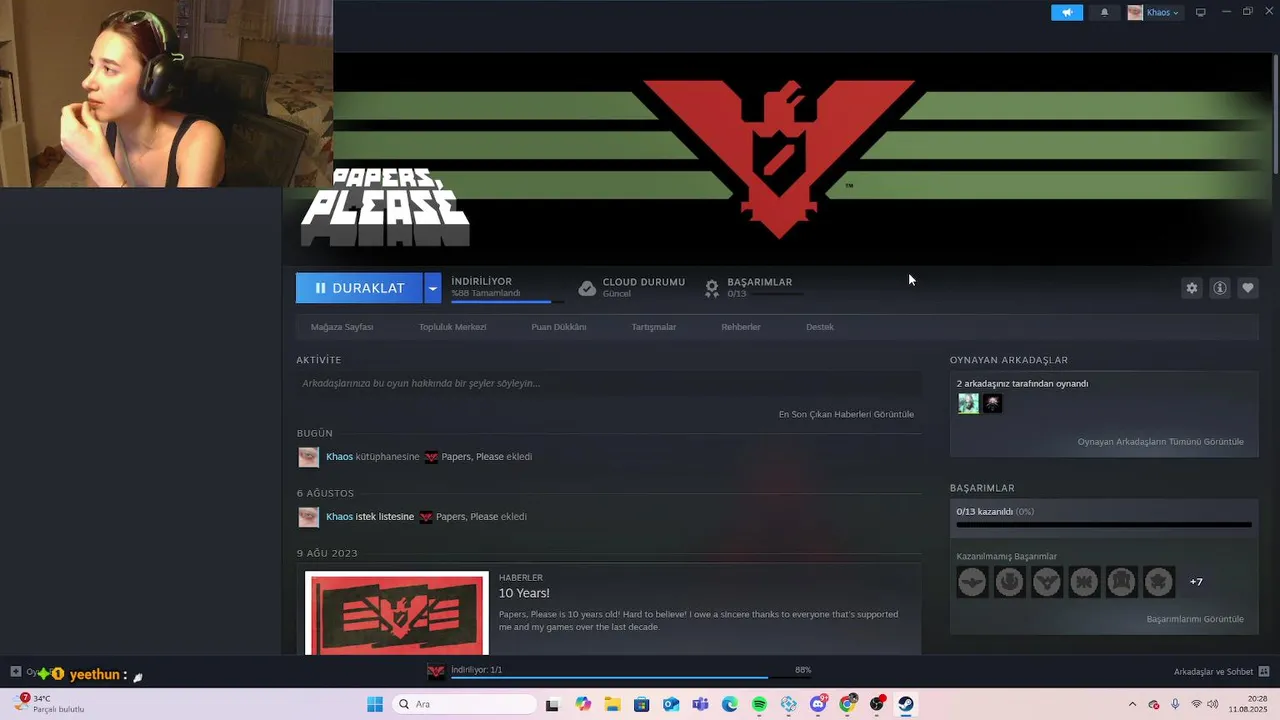Click the second unearned achievement icon
The height and width of the screenshot is (720, 1280).
point(1009,581)
